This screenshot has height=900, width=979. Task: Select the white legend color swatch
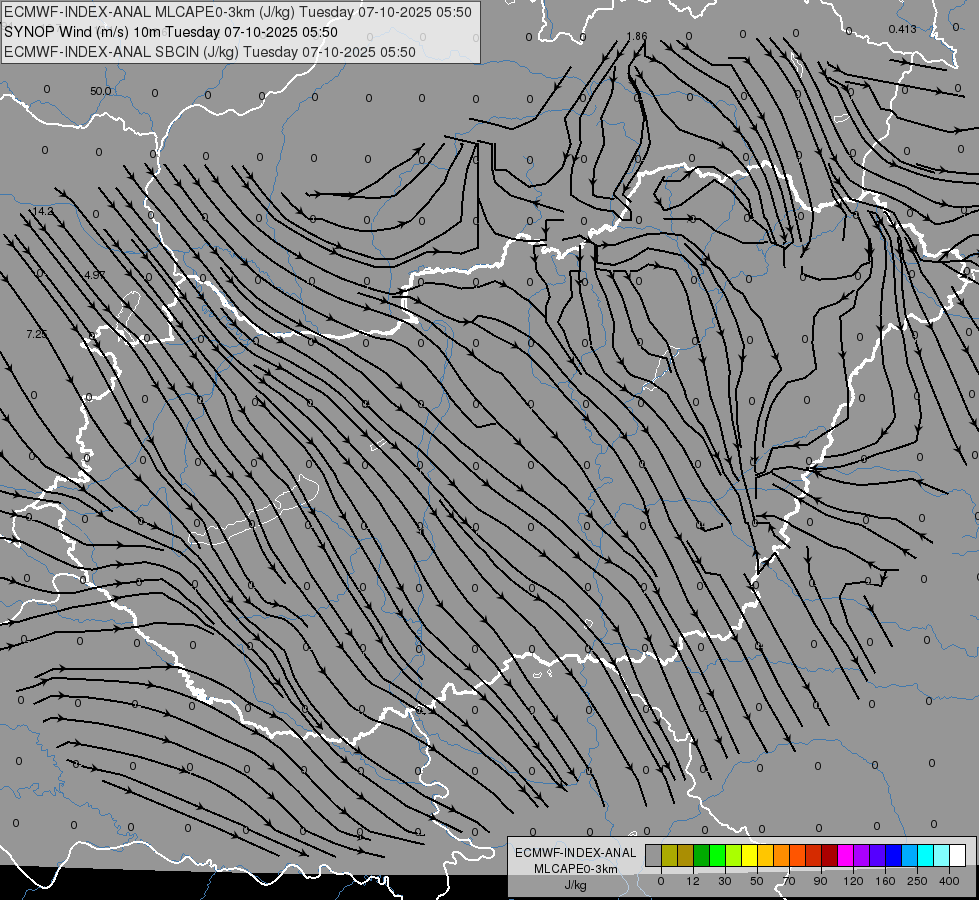click(958, 855)
